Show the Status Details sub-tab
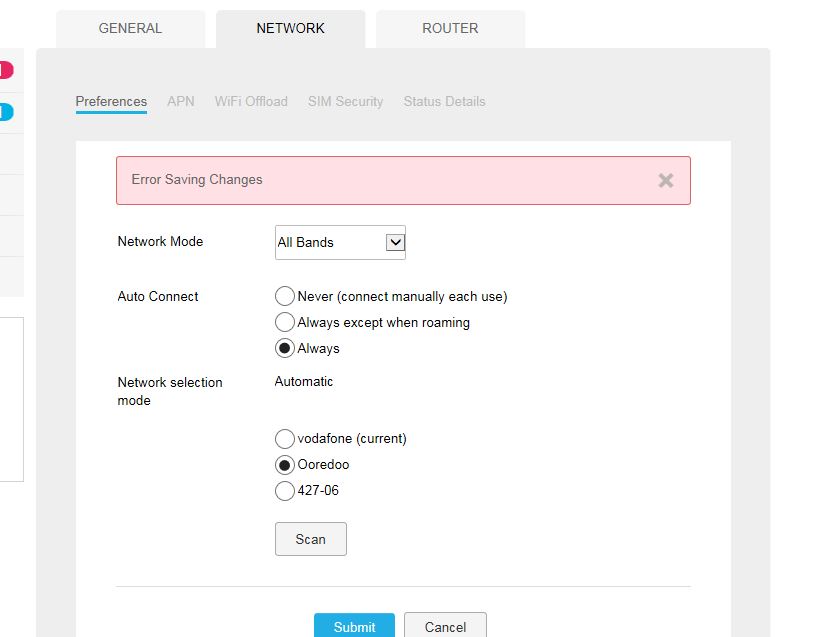The image size is (830, 637). (x=444, y=101)
